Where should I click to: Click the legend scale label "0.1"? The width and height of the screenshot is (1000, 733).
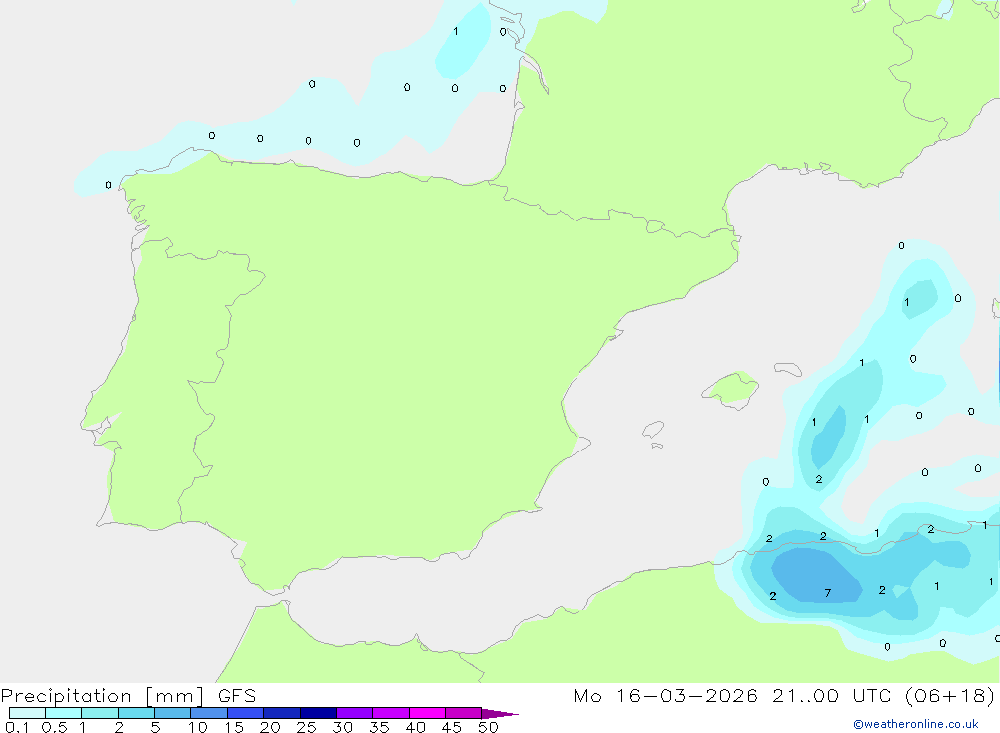point(17,727)
